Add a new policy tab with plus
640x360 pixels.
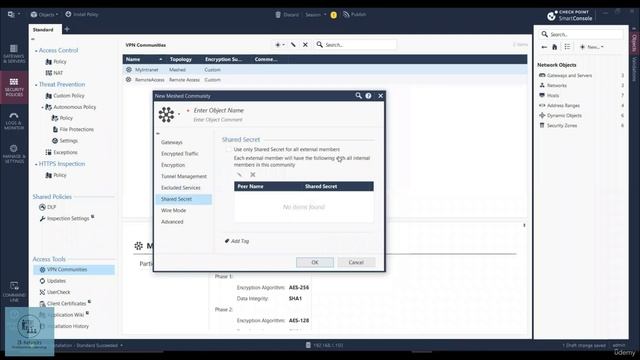[x=67, y=29]
